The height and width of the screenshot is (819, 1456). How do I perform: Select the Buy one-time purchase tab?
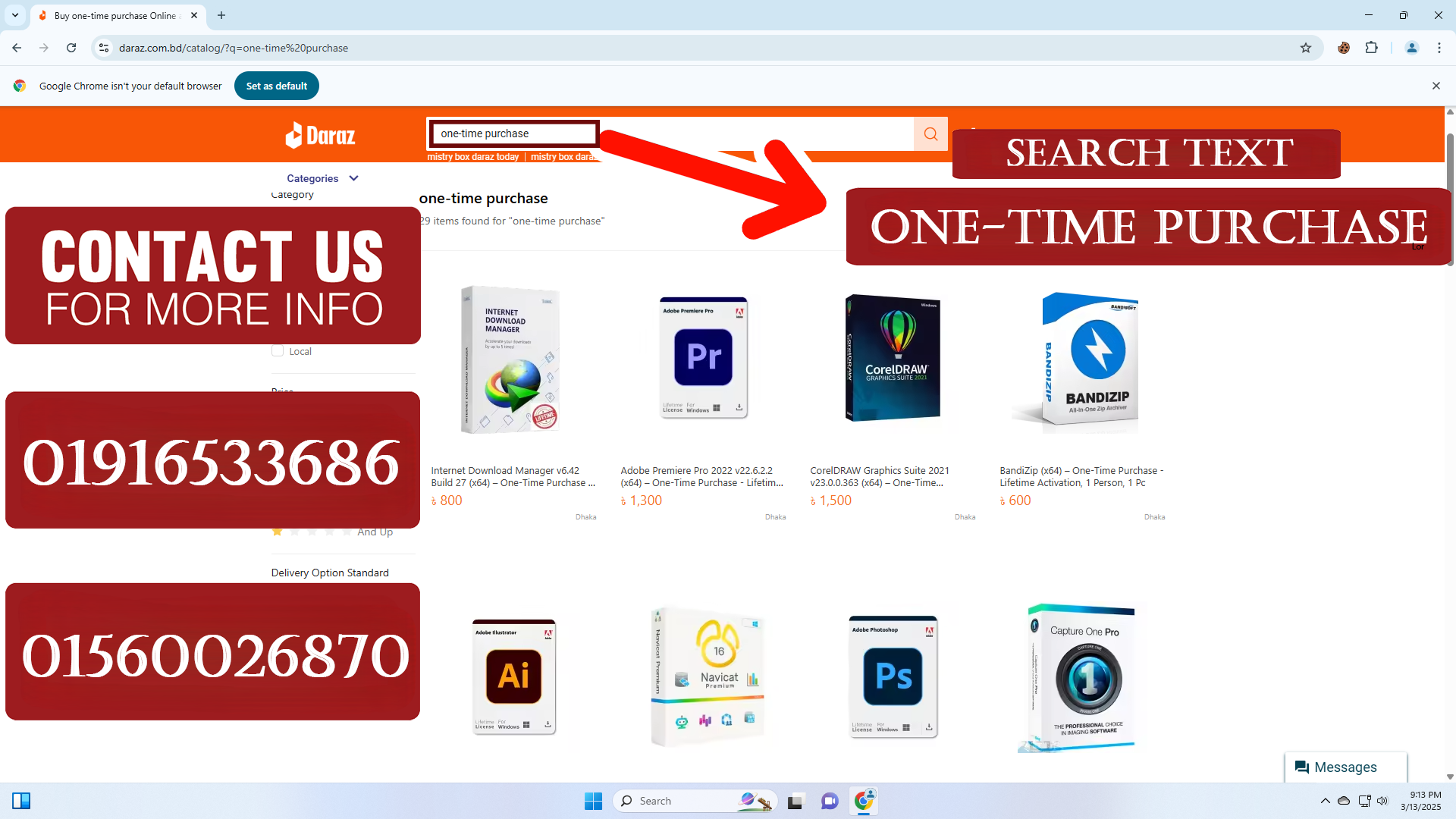115,15
